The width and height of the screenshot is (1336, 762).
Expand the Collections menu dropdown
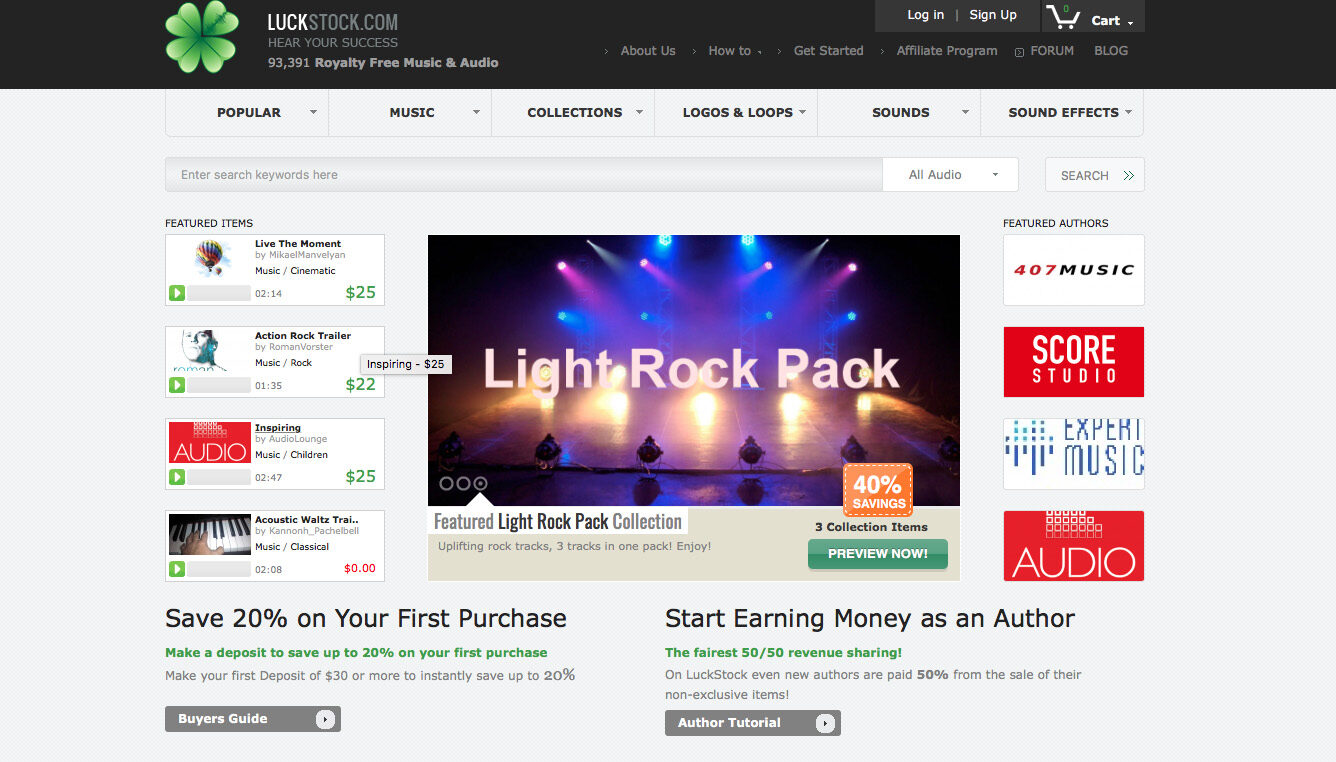[x=639, y=112]
